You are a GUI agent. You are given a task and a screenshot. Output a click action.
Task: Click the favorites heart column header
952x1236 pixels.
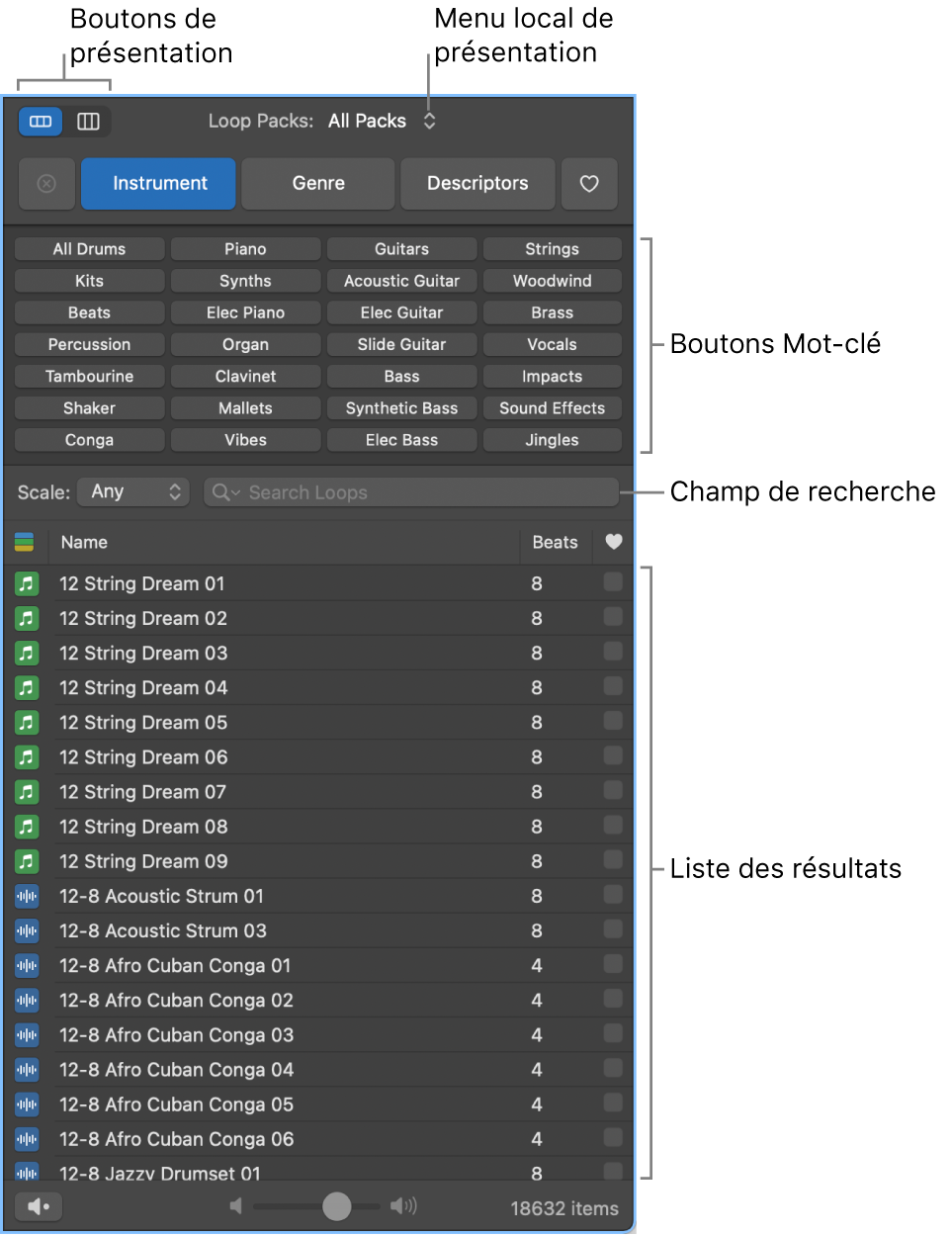(614, 542)
